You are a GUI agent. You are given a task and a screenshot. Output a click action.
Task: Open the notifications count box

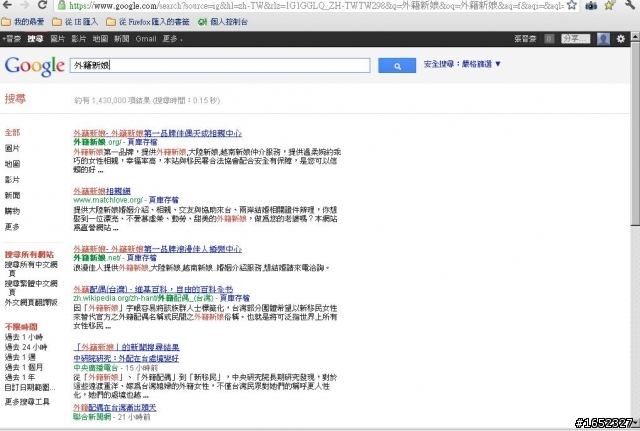[x=549, y=39]
